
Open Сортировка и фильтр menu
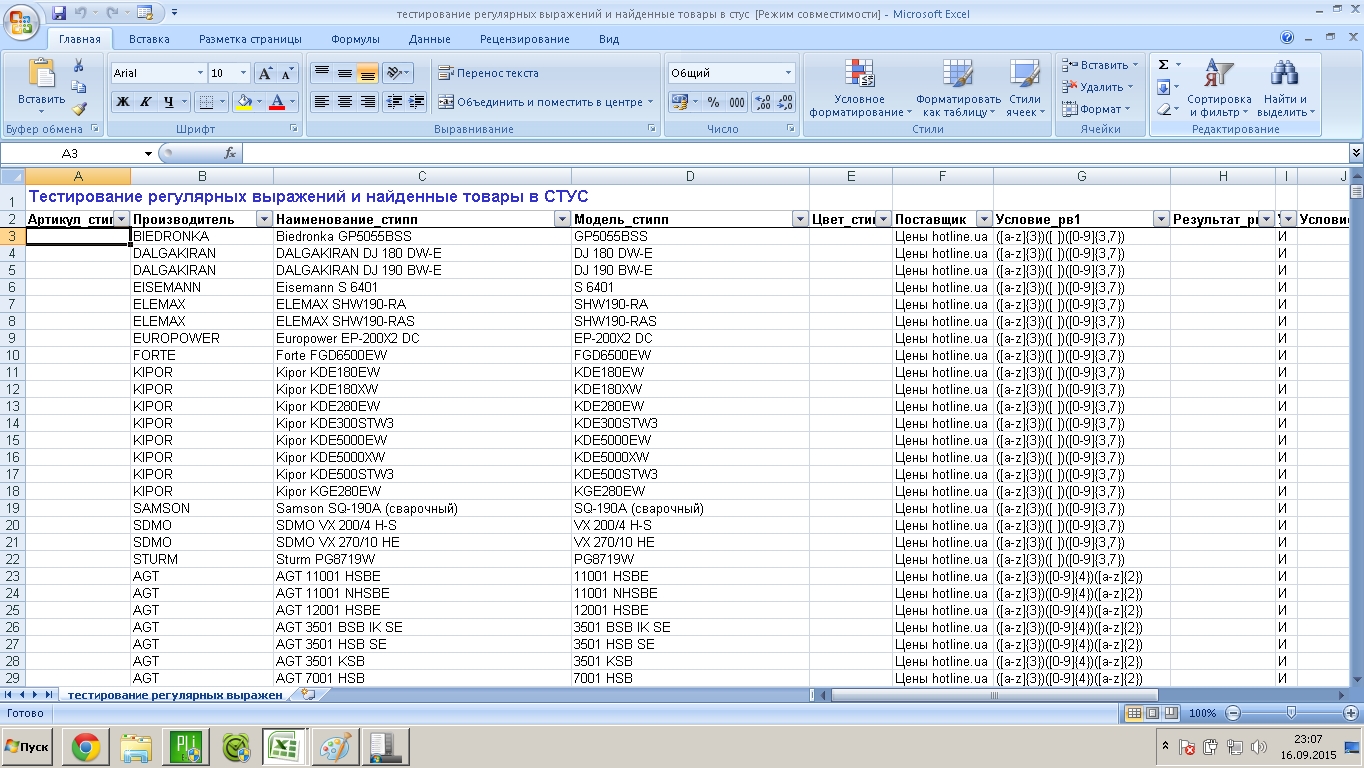pyautogui.click(x=1219, y=88)
